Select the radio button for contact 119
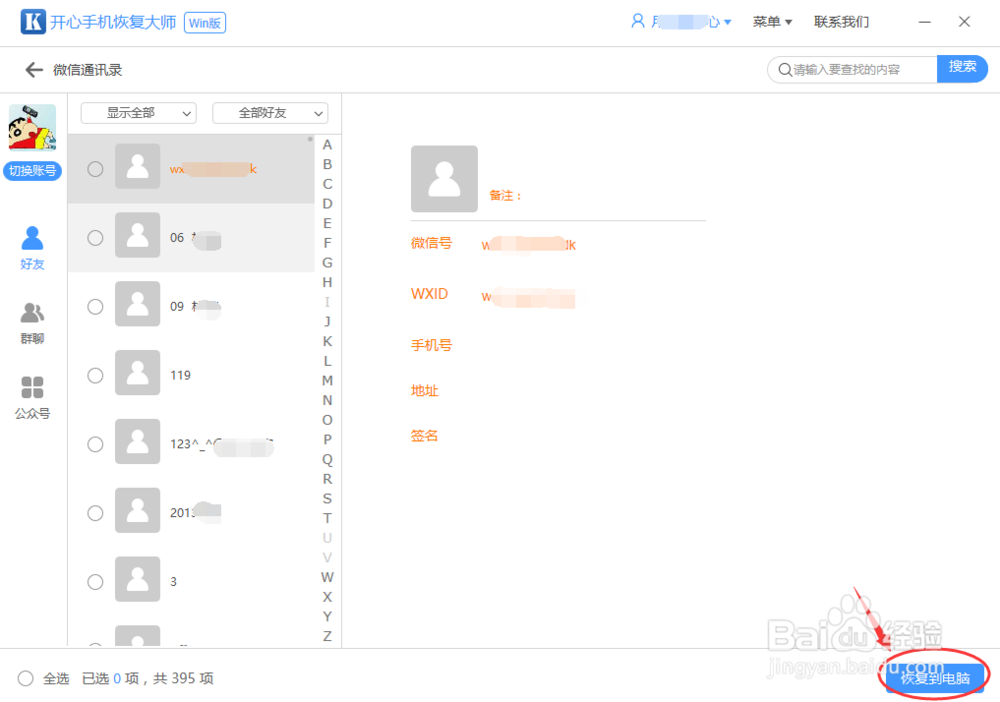The image size is (1000, 702). [95, 374]
